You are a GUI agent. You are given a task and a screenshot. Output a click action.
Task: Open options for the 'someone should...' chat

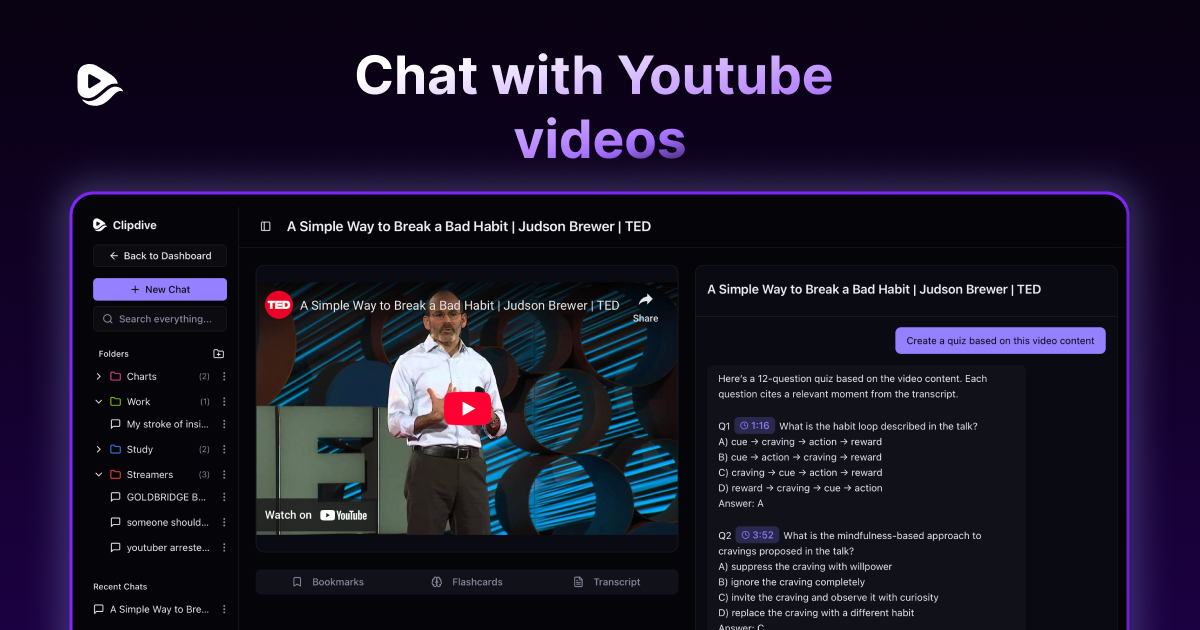pos(224,522)
